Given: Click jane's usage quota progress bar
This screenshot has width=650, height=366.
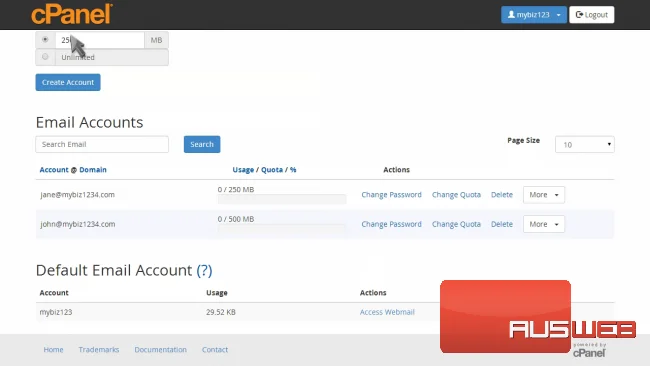Looking at the screenshot, I should pos(282,199).
